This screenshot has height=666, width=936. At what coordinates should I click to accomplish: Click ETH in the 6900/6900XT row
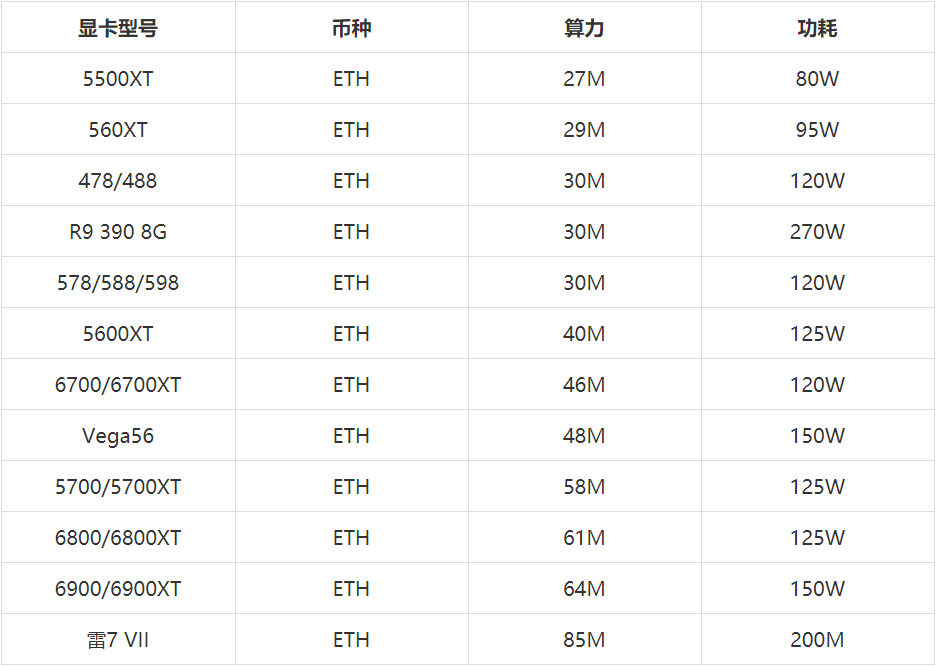351,589
